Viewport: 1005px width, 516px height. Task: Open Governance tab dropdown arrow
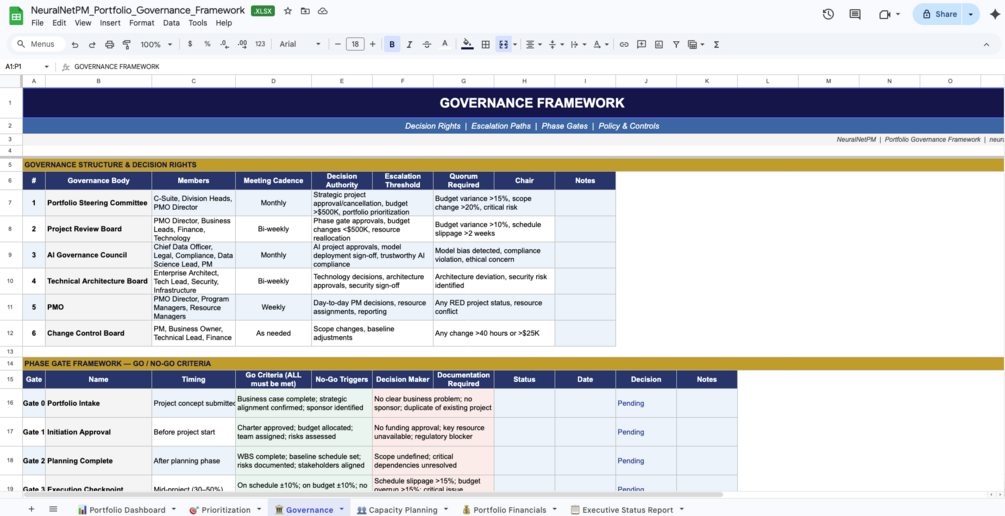[x=342, y=510]
